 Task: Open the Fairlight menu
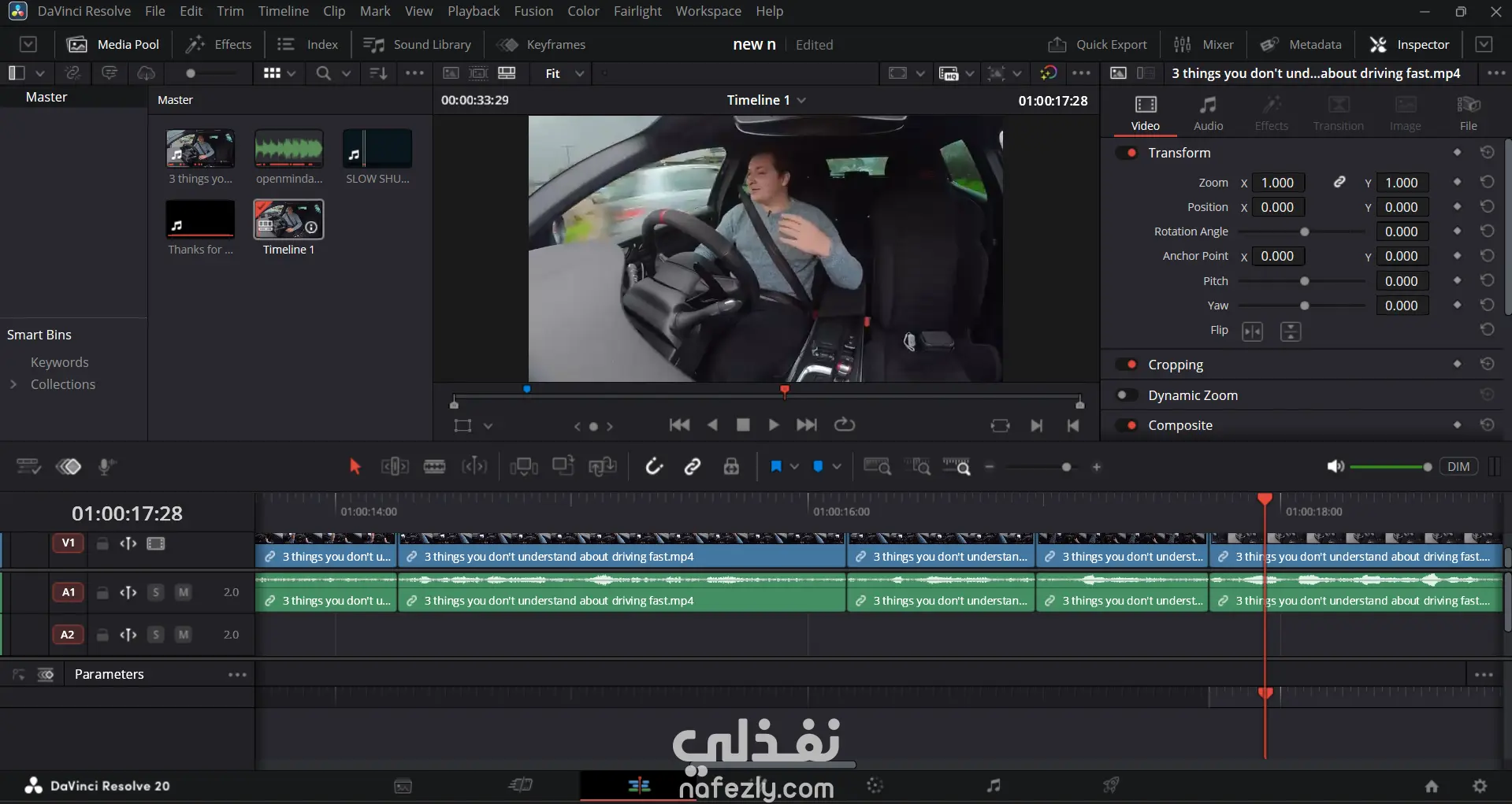(637, 11)
